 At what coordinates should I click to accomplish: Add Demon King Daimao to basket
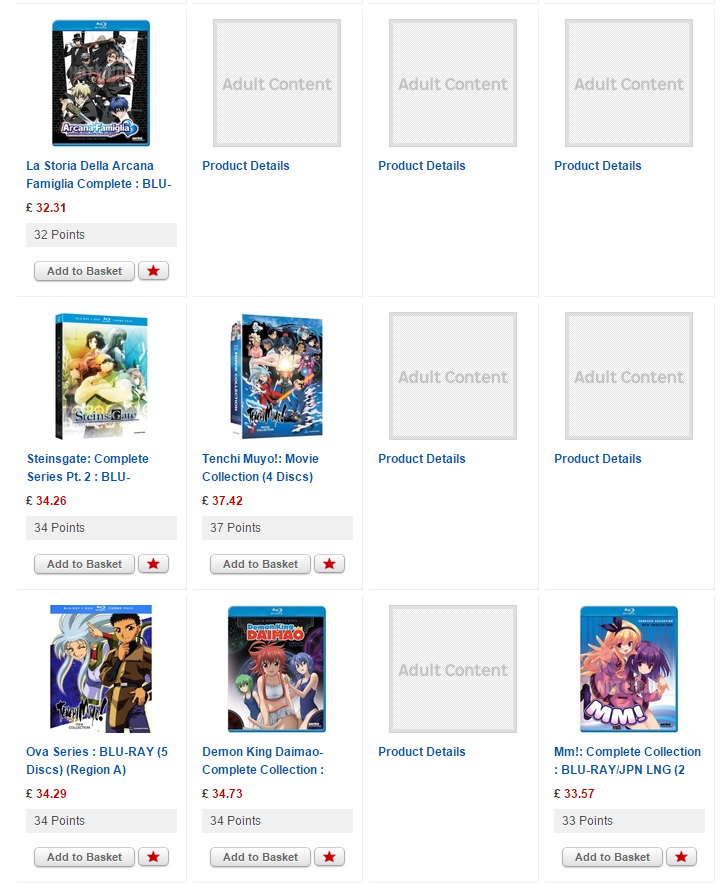[260, 857]
